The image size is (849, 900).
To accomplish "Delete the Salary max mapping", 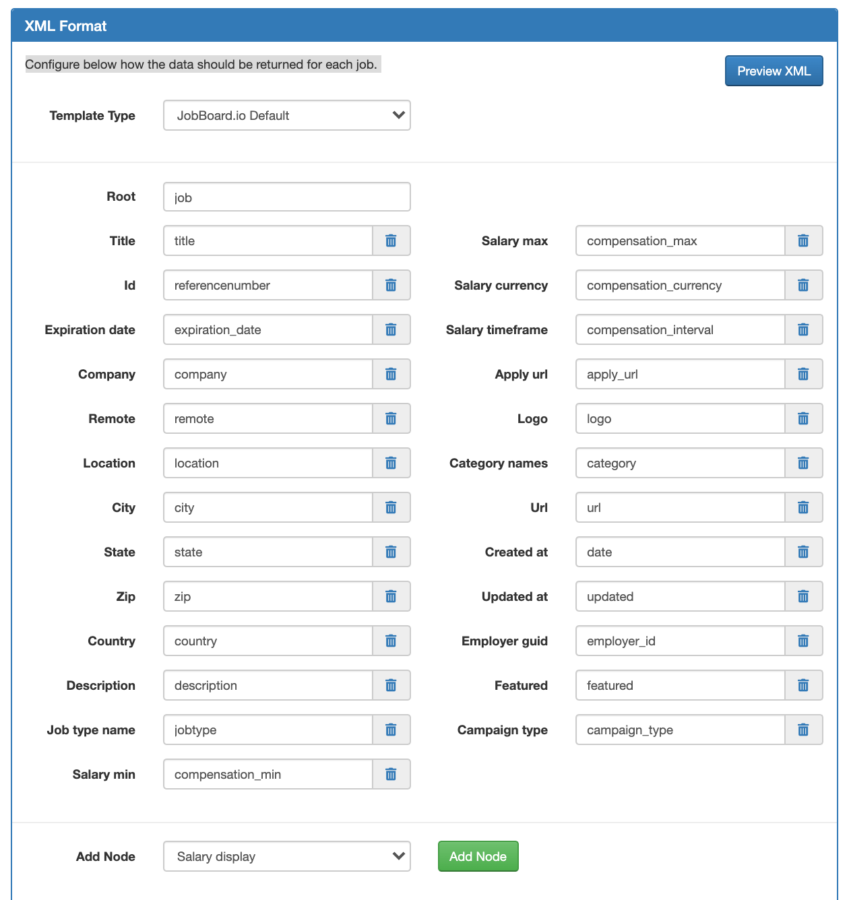I will [803, 240].
